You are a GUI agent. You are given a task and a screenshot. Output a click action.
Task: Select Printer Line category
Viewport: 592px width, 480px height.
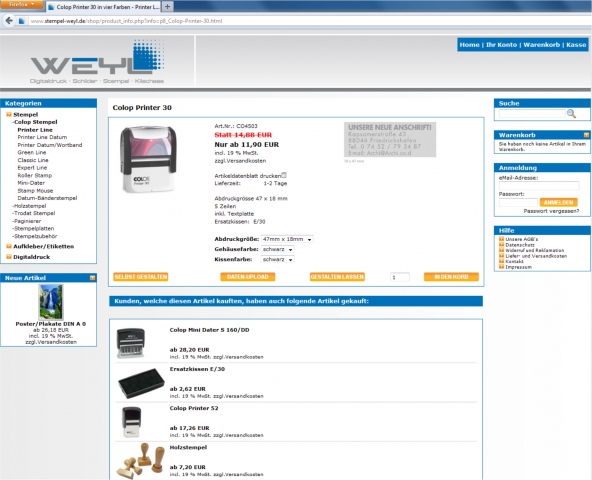coord(35,130)
